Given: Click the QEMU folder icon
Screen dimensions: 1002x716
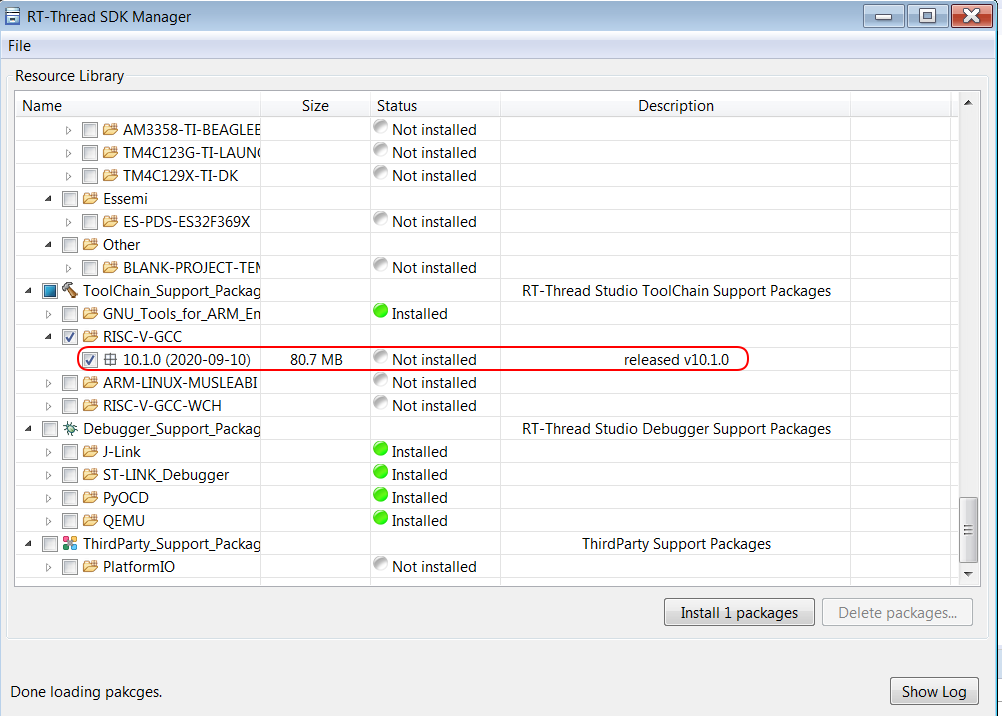Looking at the screenshot, I should (x=90, y=521).
